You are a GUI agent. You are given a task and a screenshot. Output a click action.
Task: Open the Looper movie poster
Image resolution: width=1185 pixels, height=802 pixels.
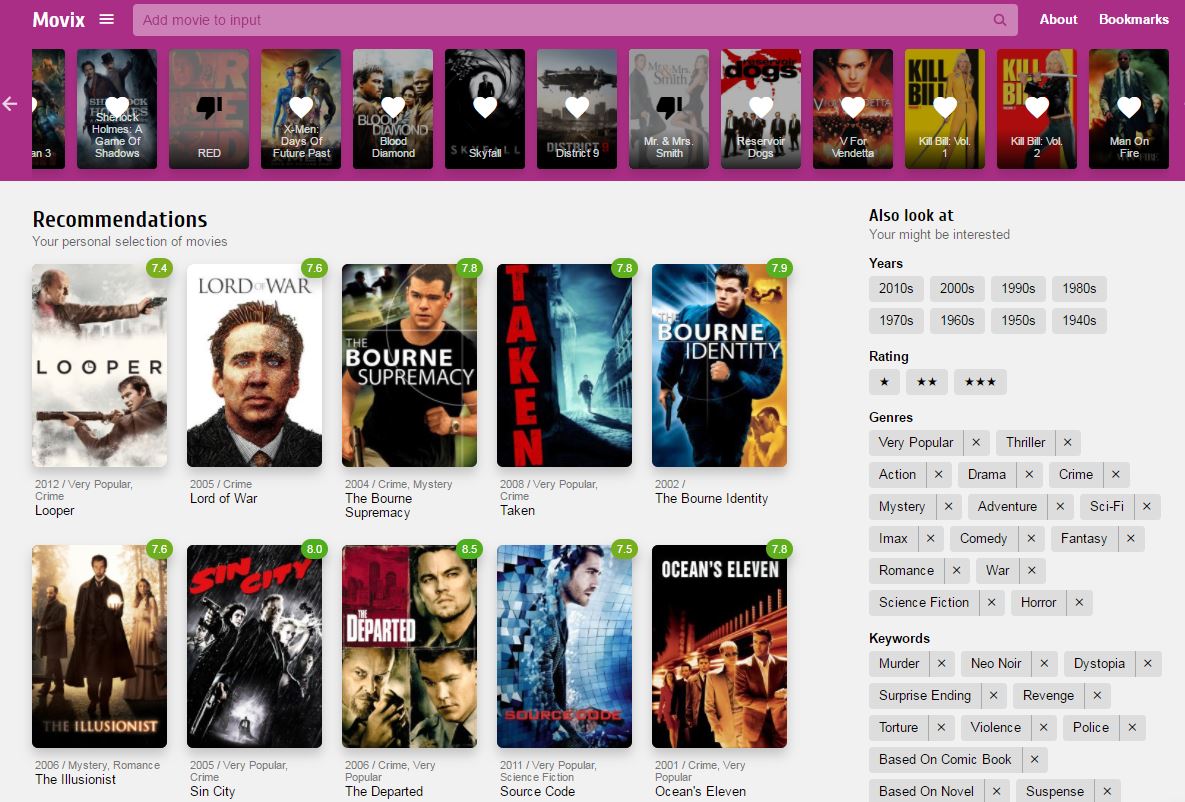[x=99, y=365]
